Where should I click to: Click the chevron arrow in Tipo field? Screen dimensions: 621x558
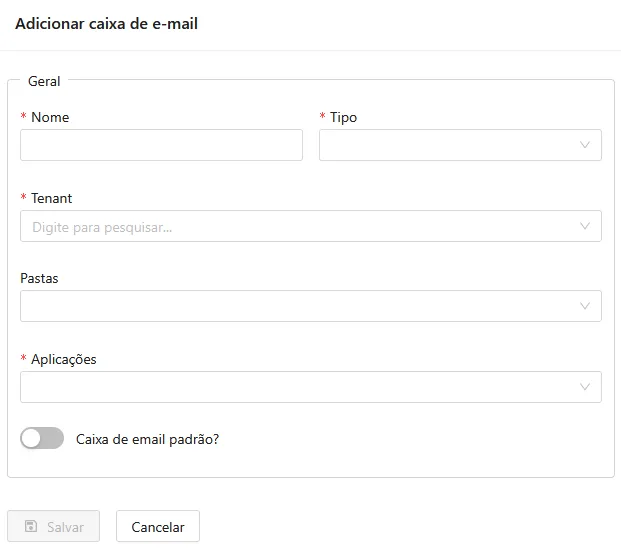(585, 145)
